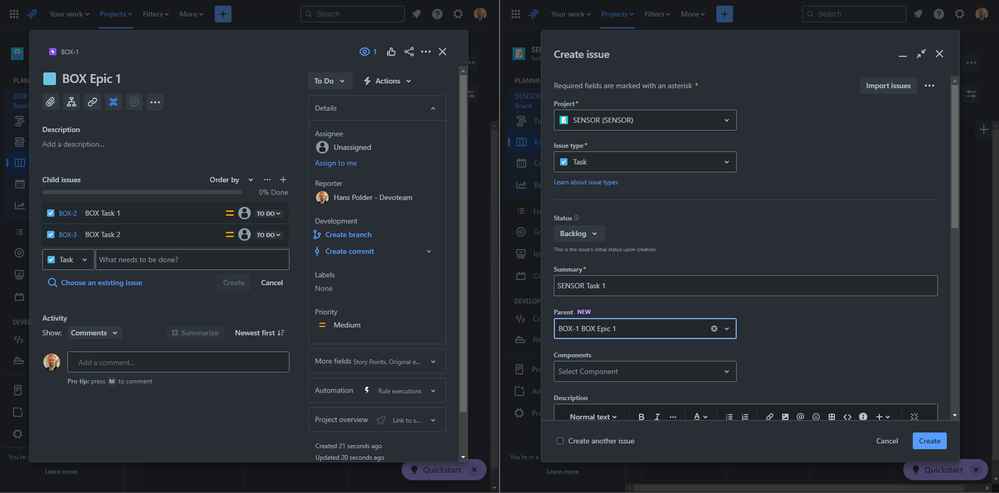Open the help icon in left window

coord(437,14)
